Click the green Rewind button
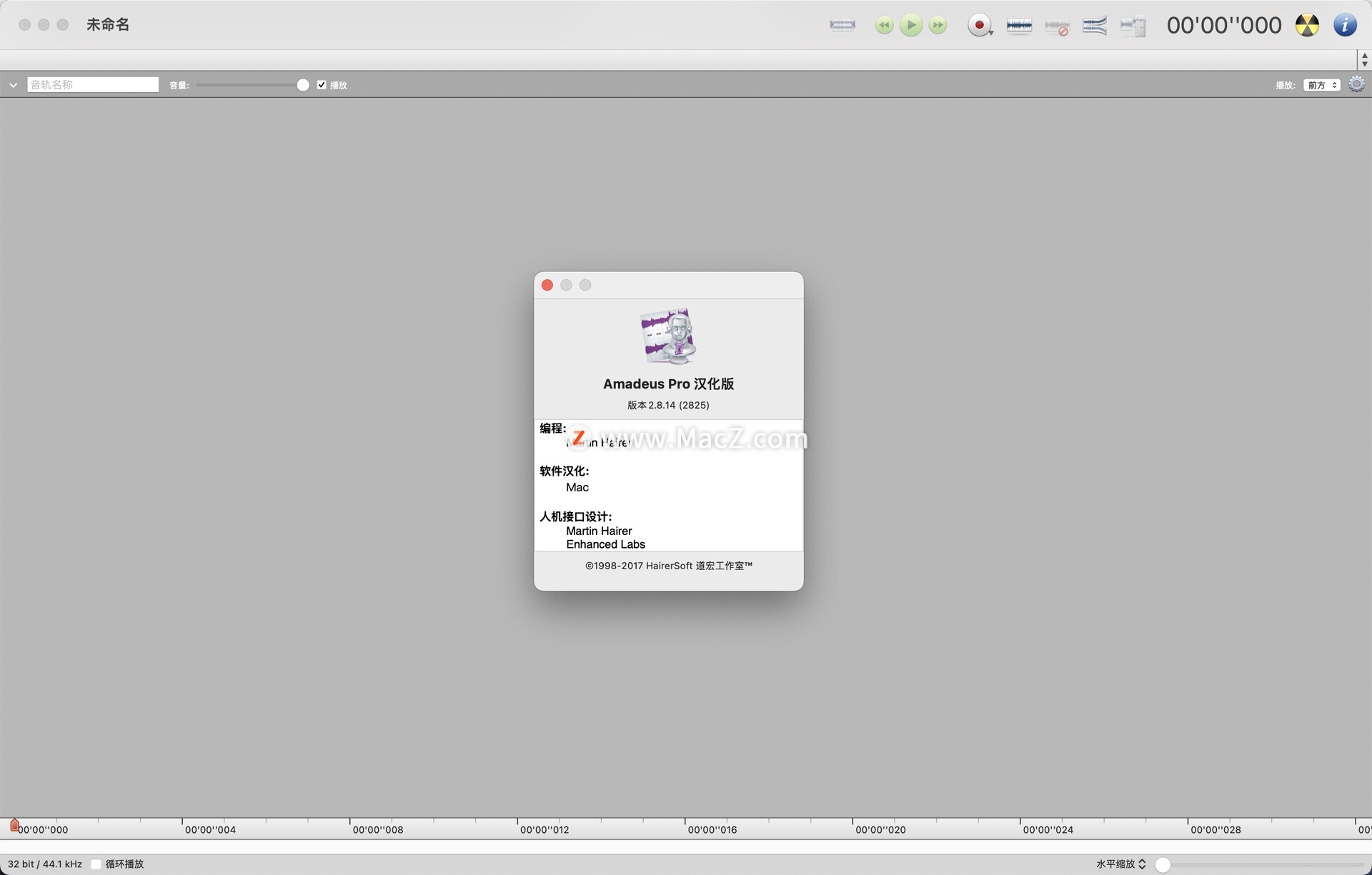Screen dimensions: 1372x875 pos(884,25)
